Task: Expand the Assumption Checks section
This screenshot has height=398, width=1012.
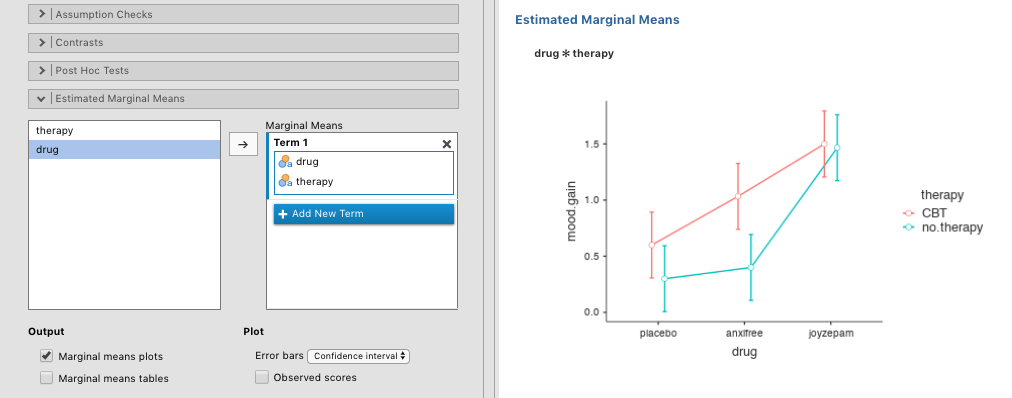Action: [243, 14]
